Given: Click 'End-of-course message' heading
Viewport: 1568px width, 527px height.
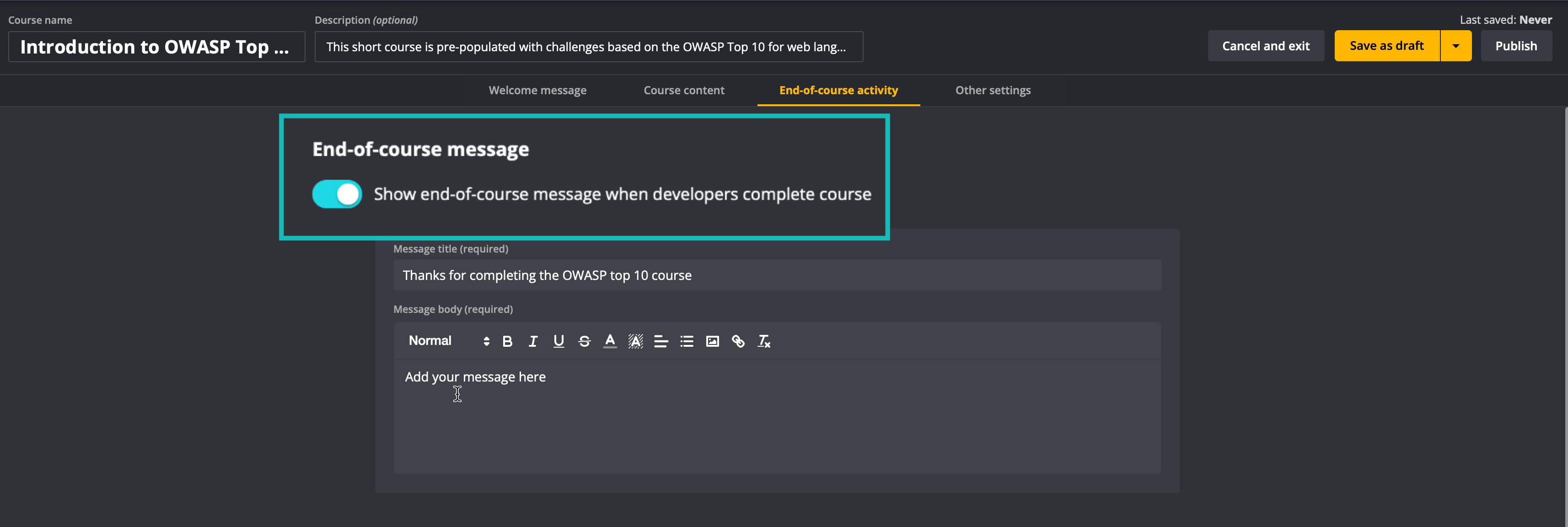Looking at the screenshot, I should (x=421, y=149).
